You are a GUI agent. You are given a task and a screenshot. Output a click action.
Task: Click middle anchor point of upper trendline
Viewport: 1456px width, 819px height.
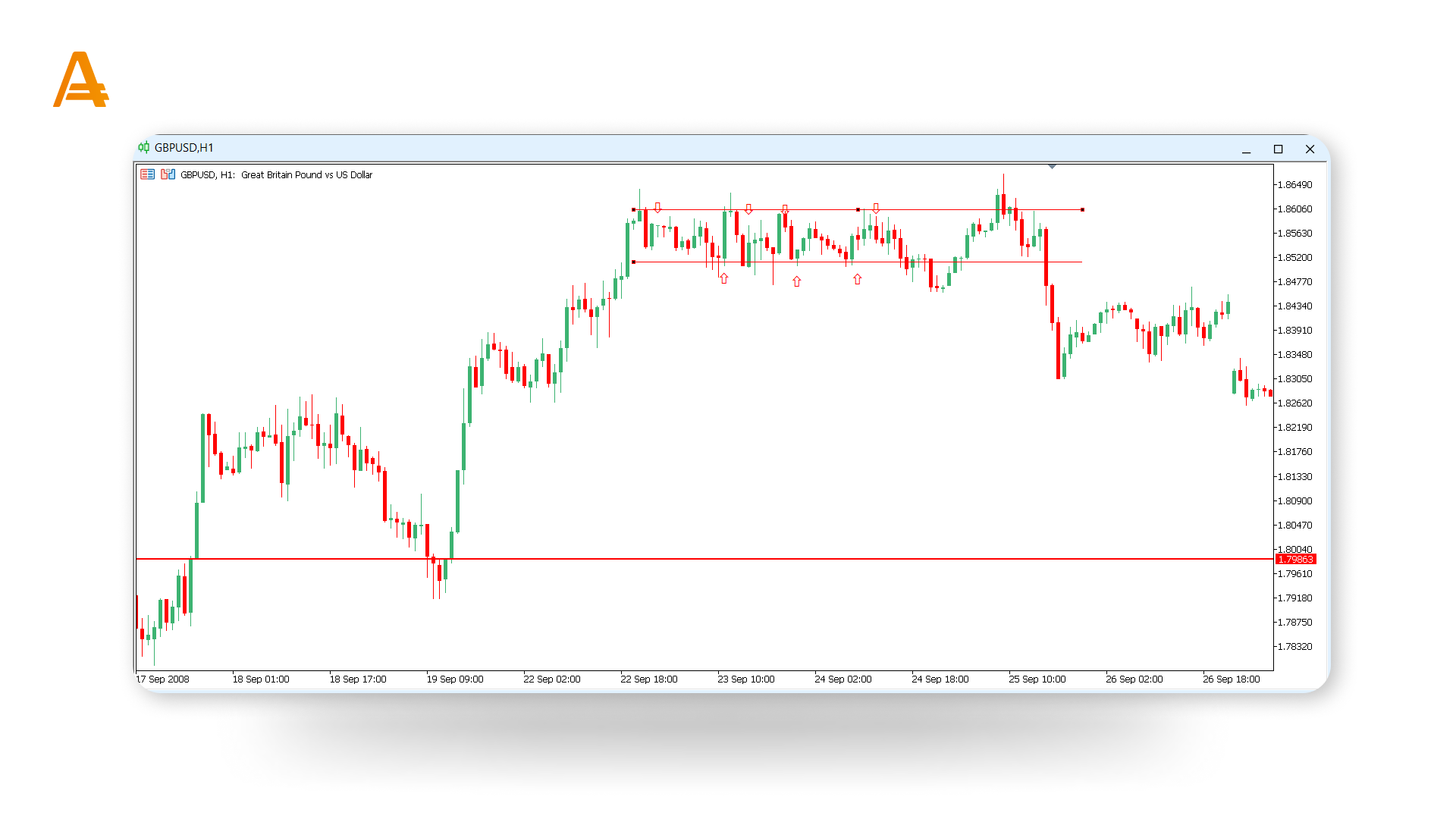coord(858,210)
